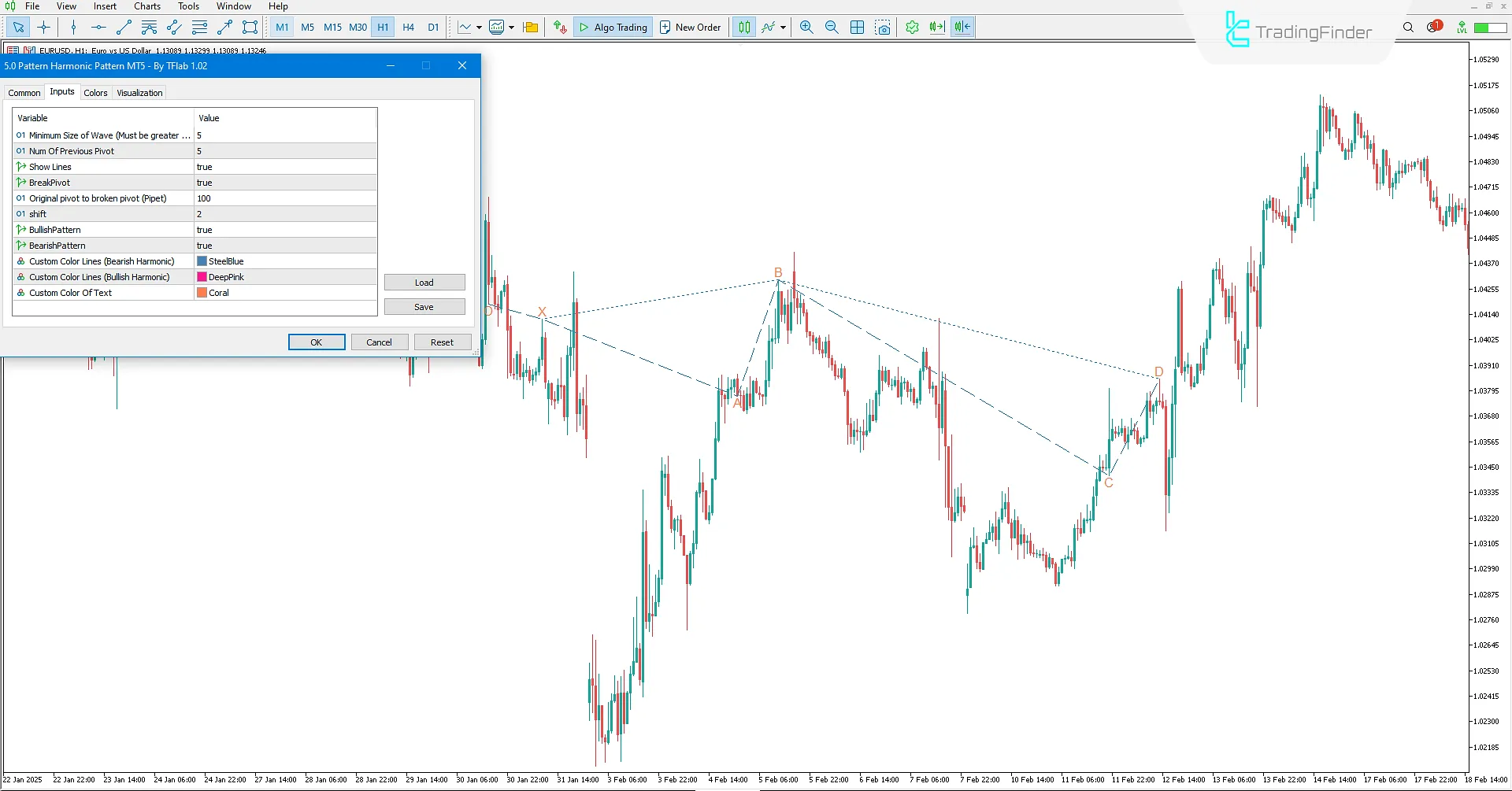Select the Trendline drawing tool
Viewport: 1512px width, 791px height.
(123, 27)
